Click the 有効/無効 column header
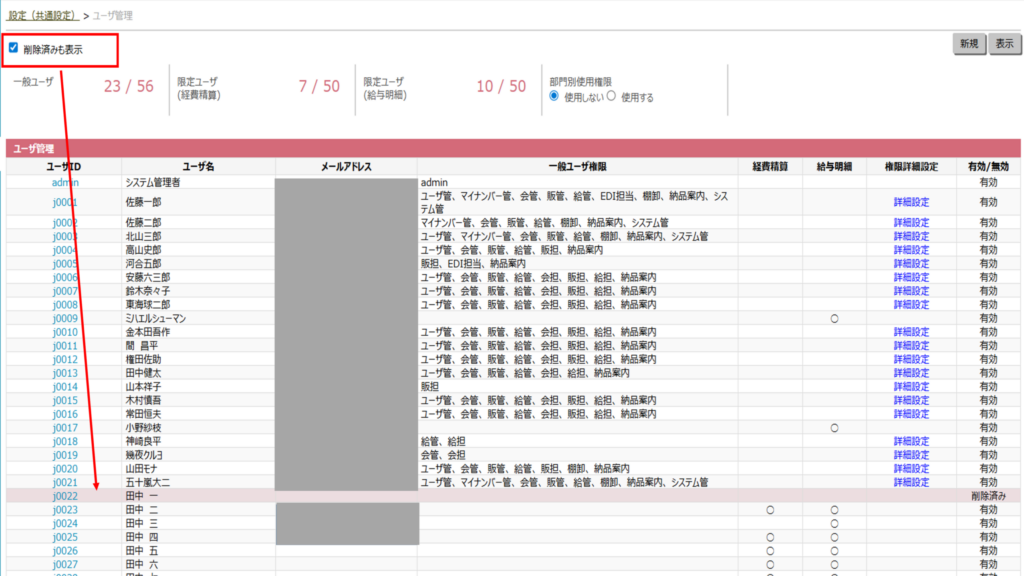 988,166
